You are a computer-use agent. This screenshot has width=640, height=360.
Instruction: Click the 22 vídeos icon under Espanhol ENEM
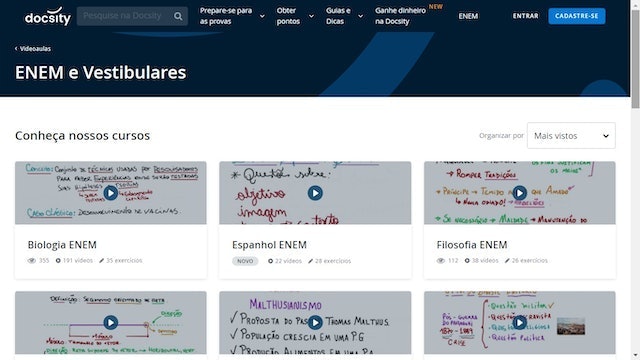[270, 261]
